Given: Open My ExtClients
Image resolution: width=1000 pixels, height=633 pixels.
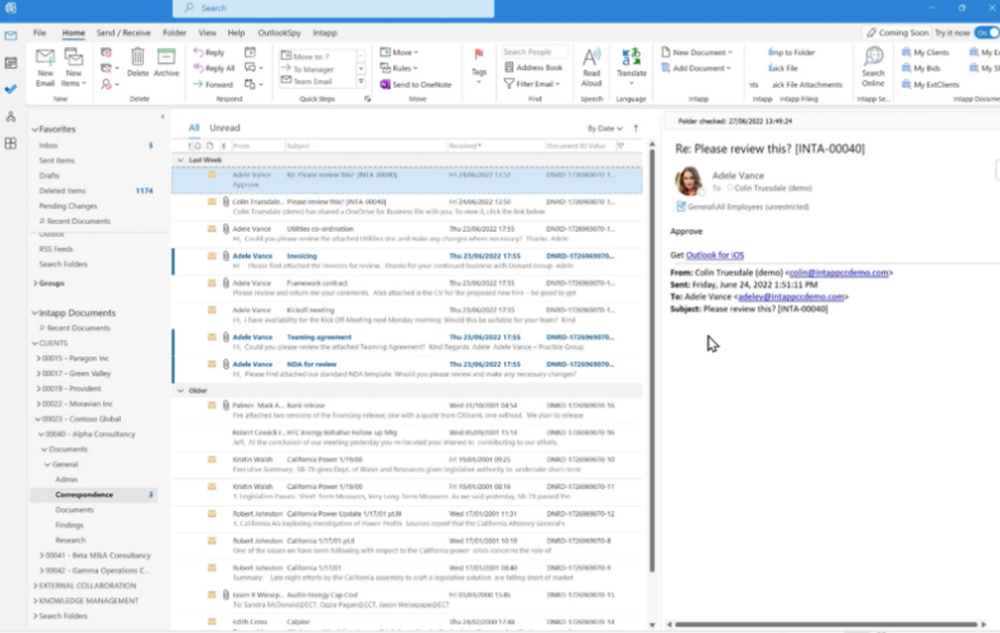Looking at the screenshot, I should click(930, 84).
